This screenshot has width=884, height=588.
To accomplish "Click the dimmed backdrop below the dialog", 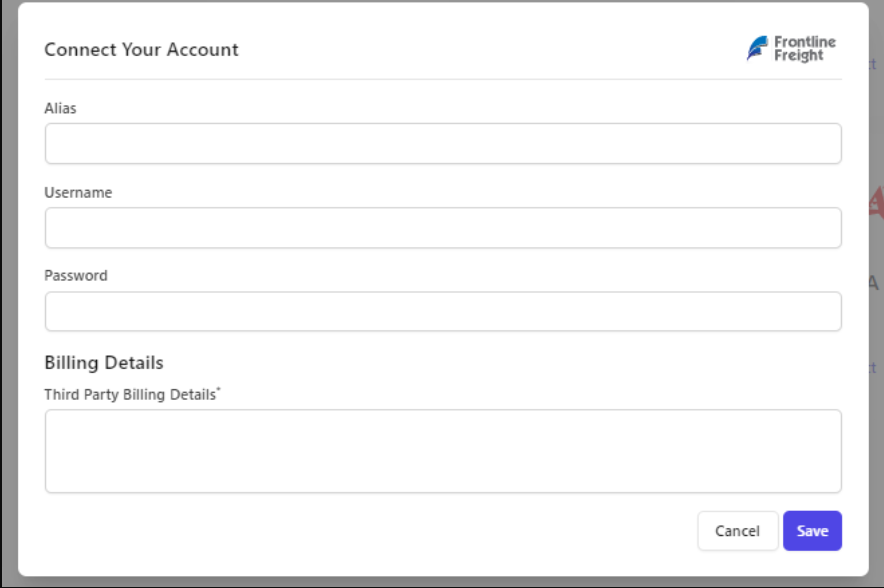I will pos(442,582).
